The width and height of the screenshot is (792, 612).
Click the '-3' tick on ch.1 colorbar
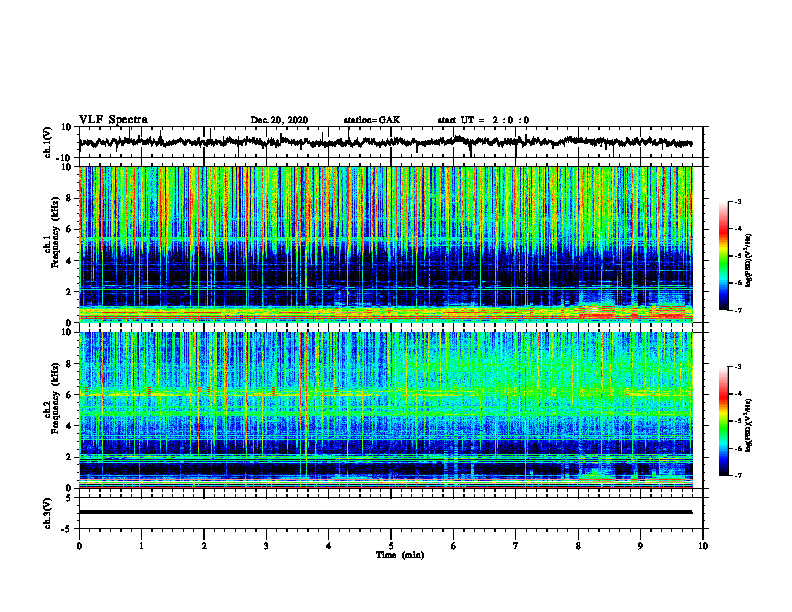[x=738, y=201]
